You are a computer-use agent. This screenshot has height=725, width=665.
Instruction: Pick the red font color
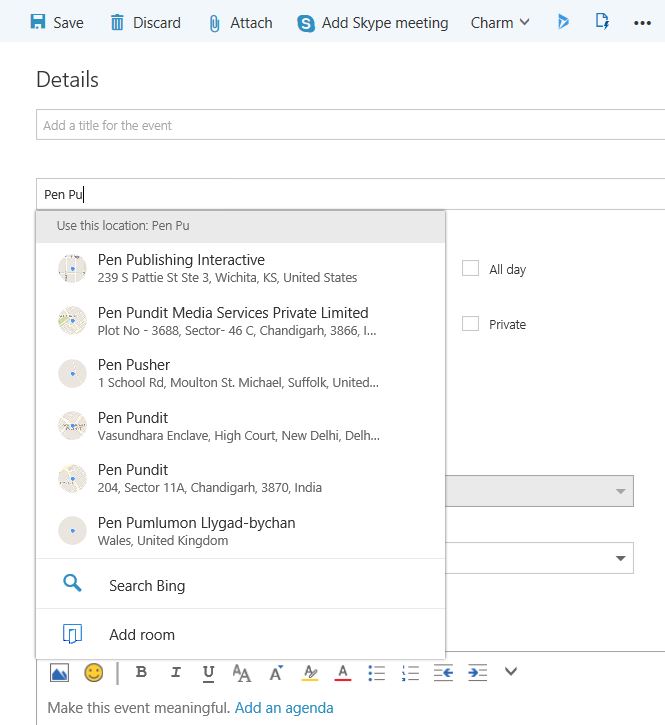[343, 673]
